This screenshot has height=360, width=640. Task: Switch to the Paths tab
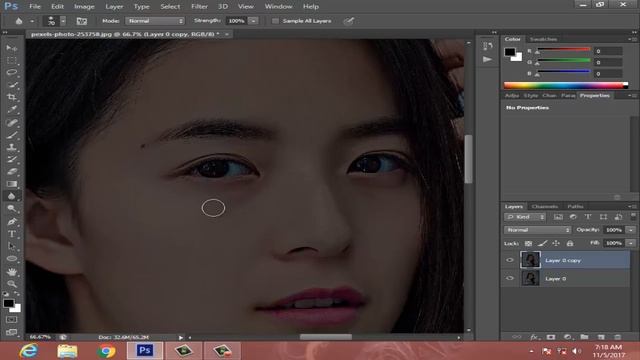pyautogui.click(x=576, y=207)
